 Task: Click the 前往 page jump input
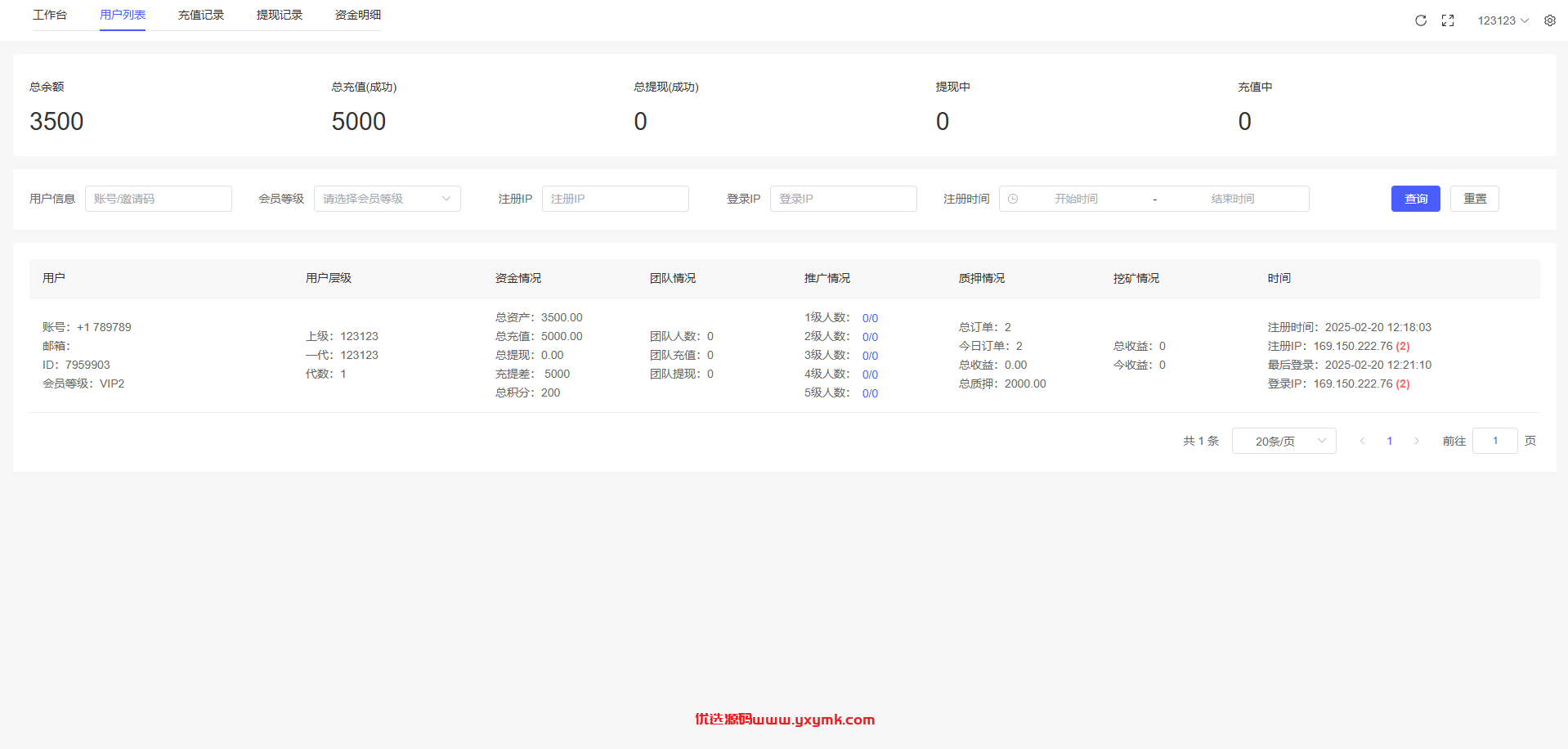click(x=1495, y=441)
